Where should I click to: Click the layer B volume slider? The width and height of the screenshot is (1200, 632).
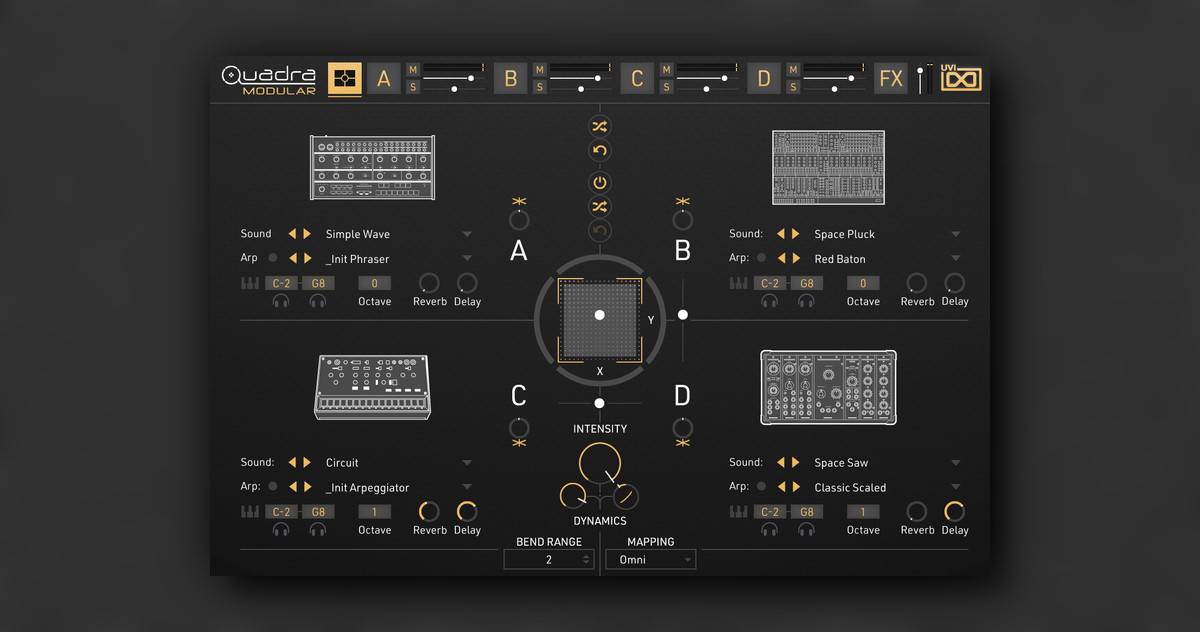pyautogui.click(x=578, y=77)
